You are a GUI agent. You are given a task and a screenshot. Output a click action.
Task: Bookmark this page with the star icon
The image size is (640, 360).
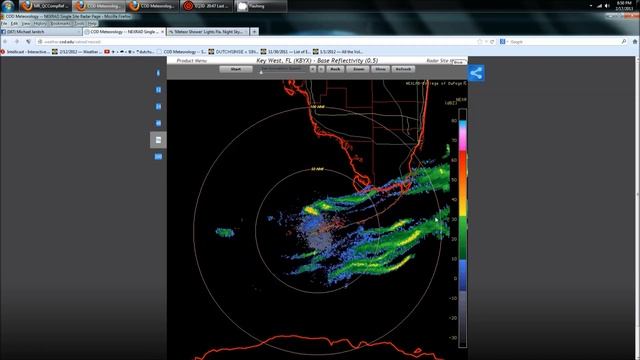pos(480,42)
